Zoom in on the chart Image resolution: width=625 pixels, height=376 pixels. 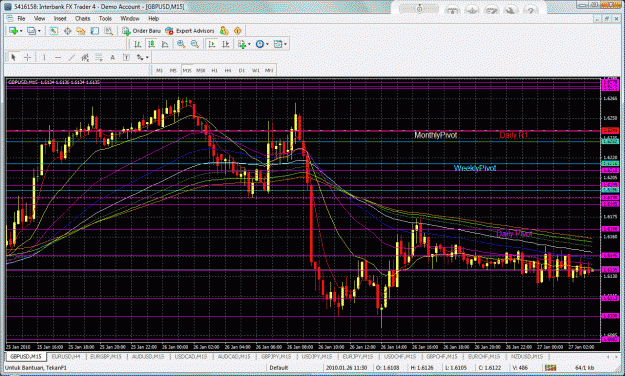click(x=181, y=44)
